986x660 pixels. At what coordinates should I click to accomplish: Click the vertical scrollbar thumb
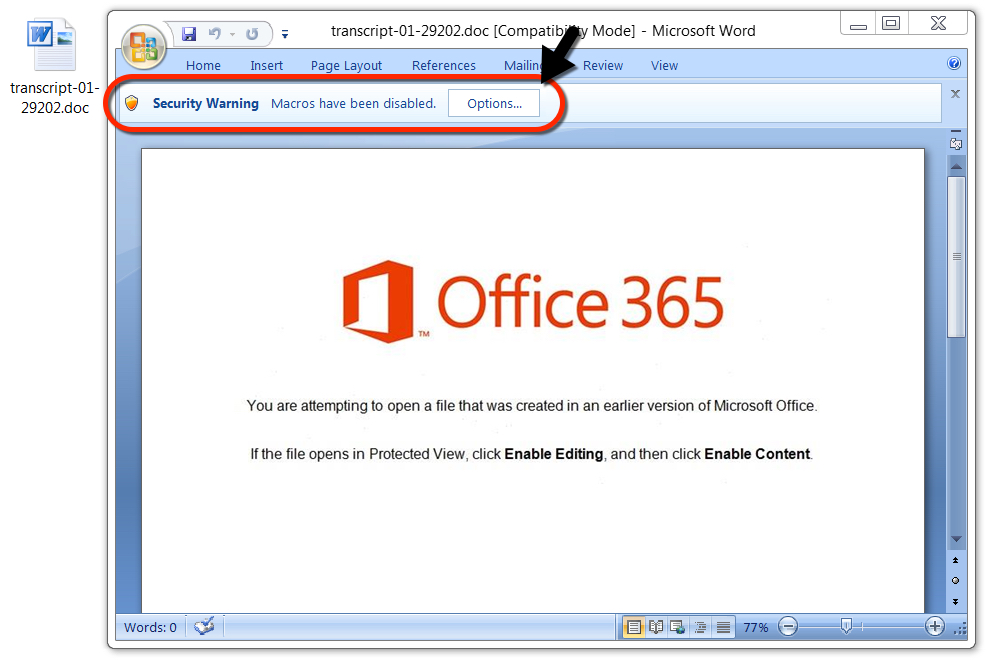956,256
